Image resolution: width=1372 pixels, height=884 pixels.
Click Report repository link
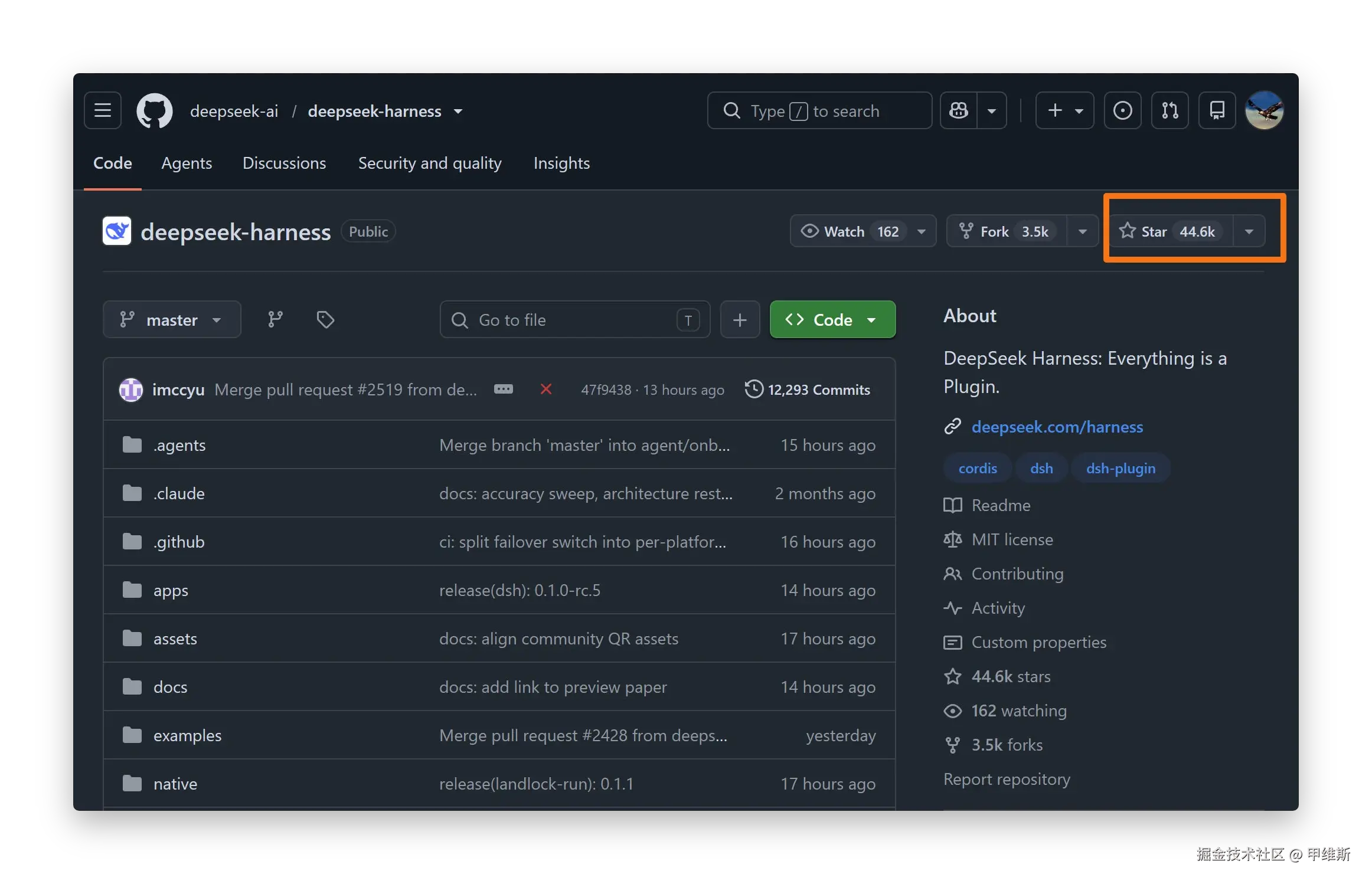coord(1007,779)
